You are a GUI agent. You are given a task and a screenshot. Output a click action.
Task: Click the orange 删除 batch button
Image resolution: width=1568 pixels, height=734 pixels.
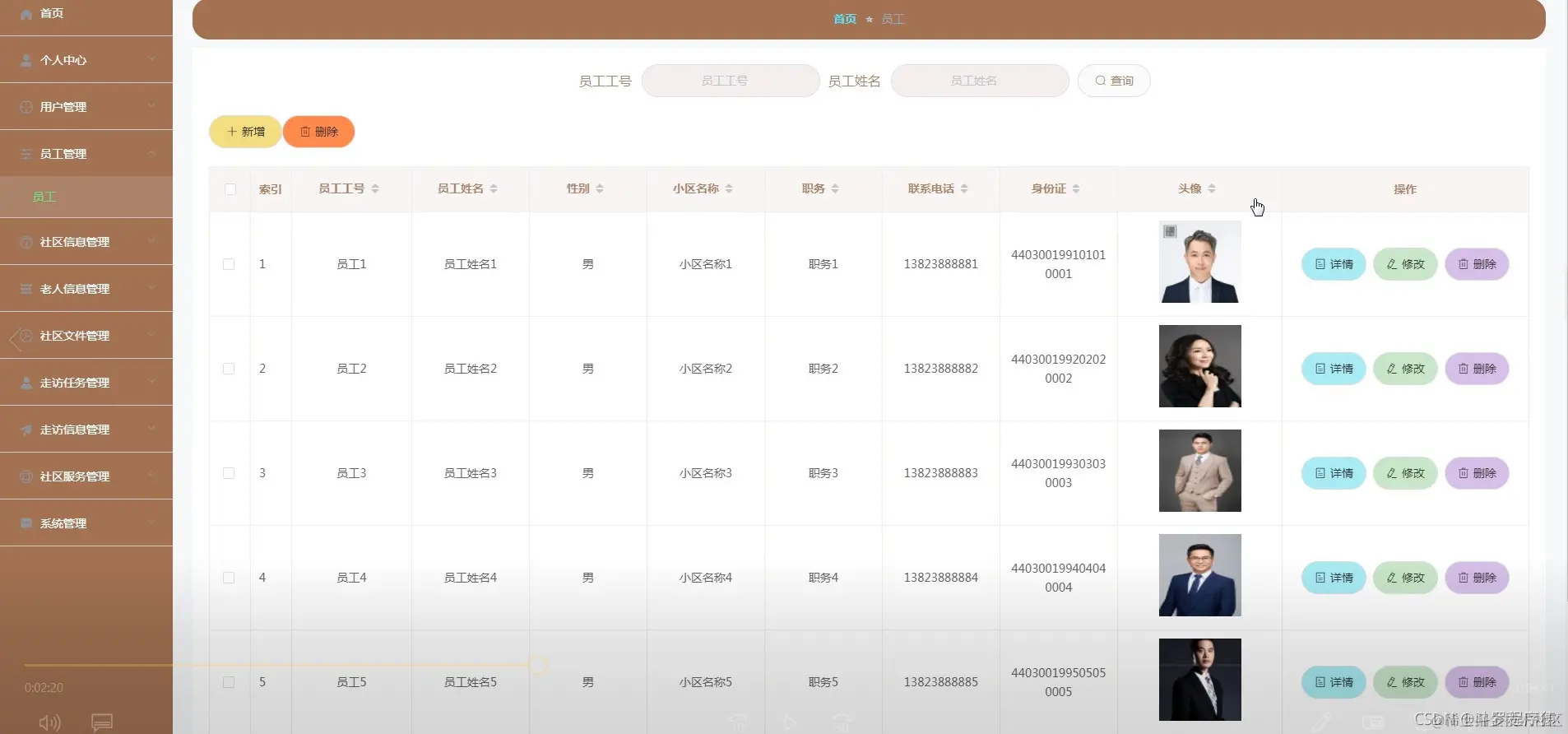pyautogui.click(x=319, y=132)
